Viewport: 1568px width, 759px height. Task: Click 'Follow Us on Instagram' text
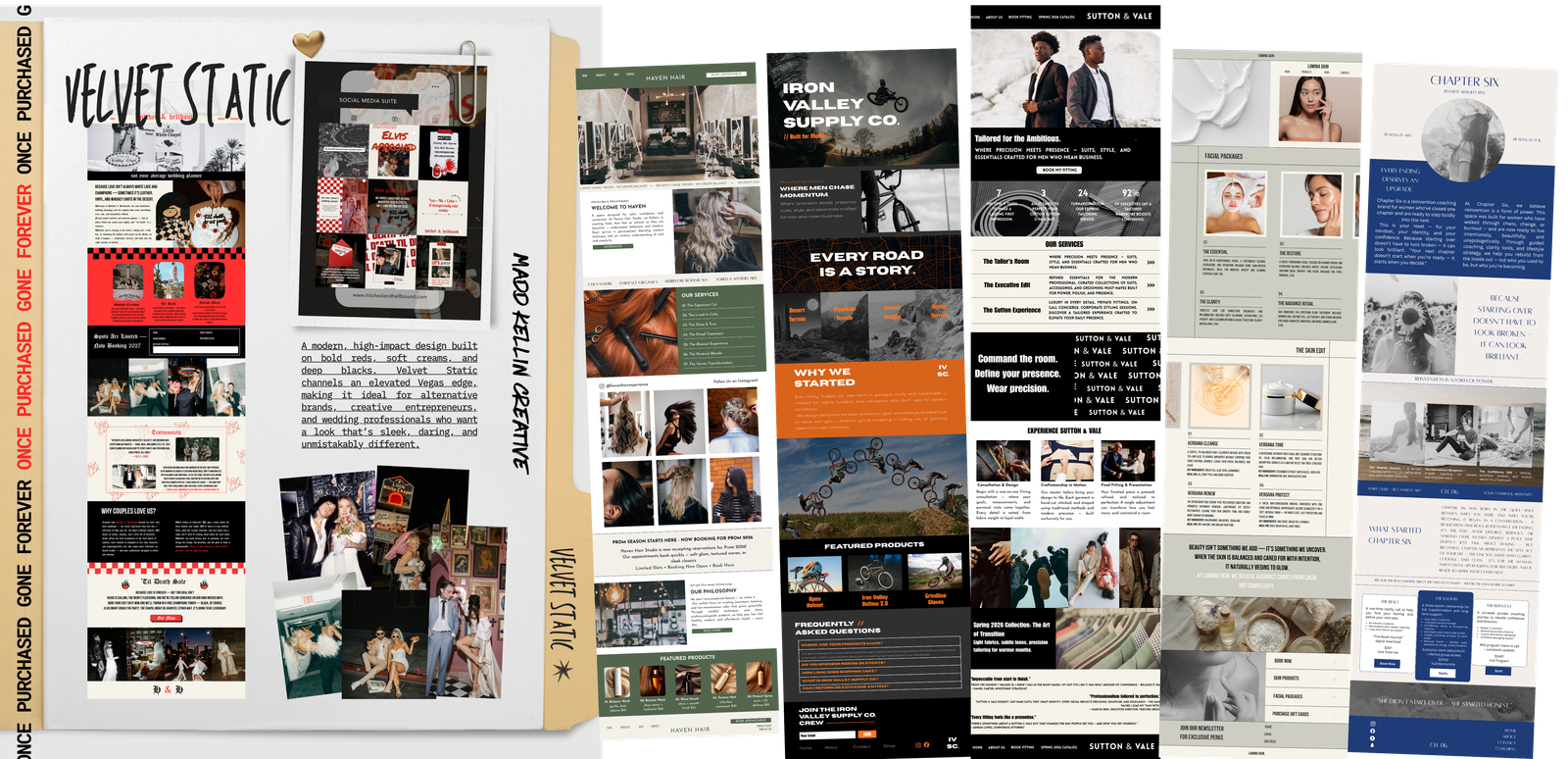735,380
